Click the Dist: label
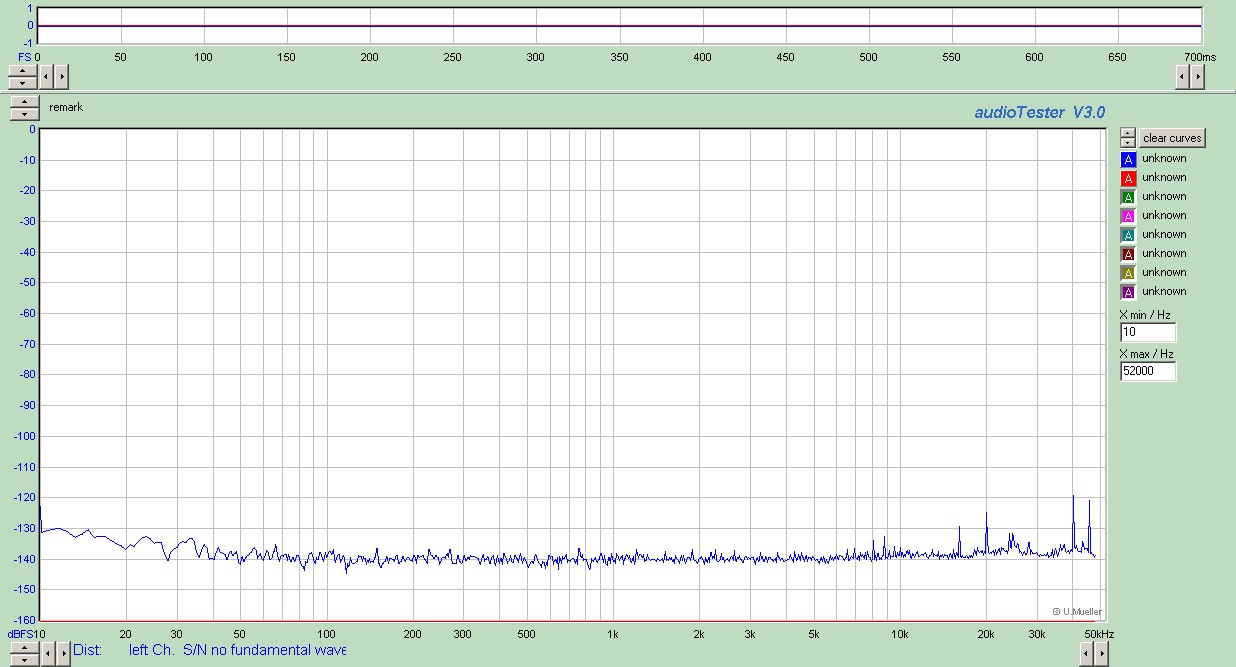This screenshot has width=1236, height=667. (x=87, y=650)
